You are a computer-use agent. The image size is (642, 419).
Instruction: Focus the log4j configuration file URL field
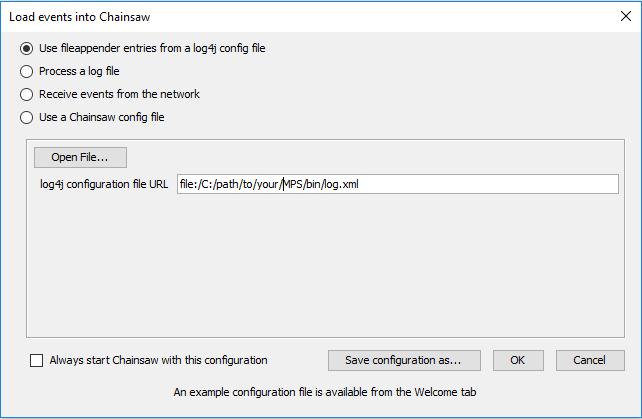coord(397,184)
